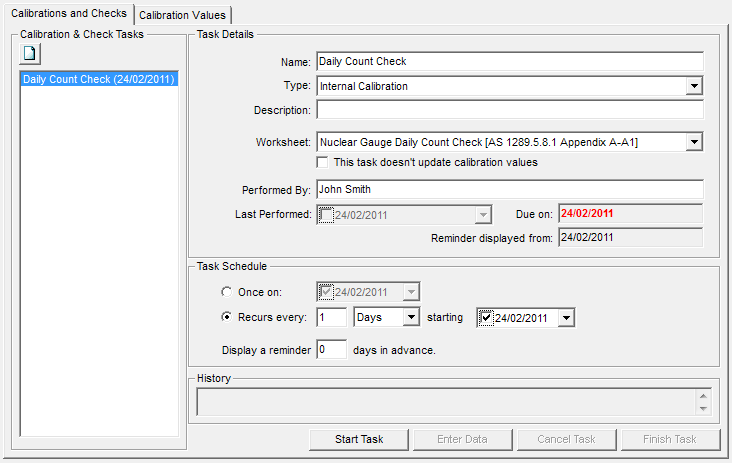Click the new task document icon
Screen dimensions: 732x463
click(29, 52)
